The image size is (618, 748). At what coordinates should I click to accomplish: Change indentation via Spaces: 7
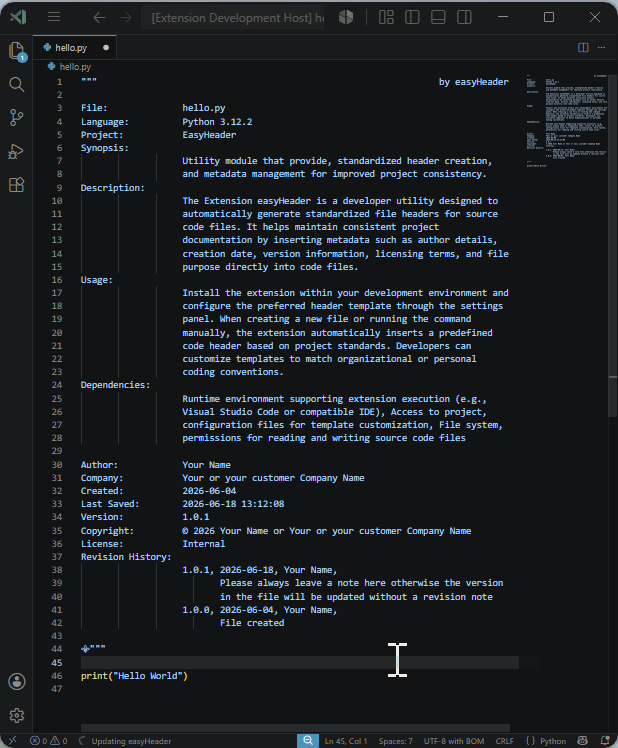point(396,741)
